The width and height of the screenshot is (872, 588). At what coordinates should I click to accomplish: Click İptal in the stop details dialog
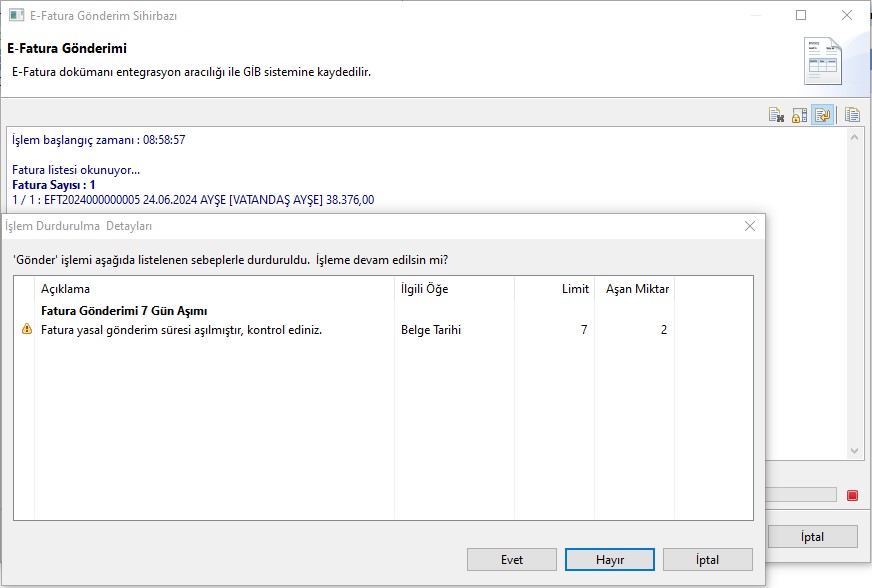pos(707,560)
